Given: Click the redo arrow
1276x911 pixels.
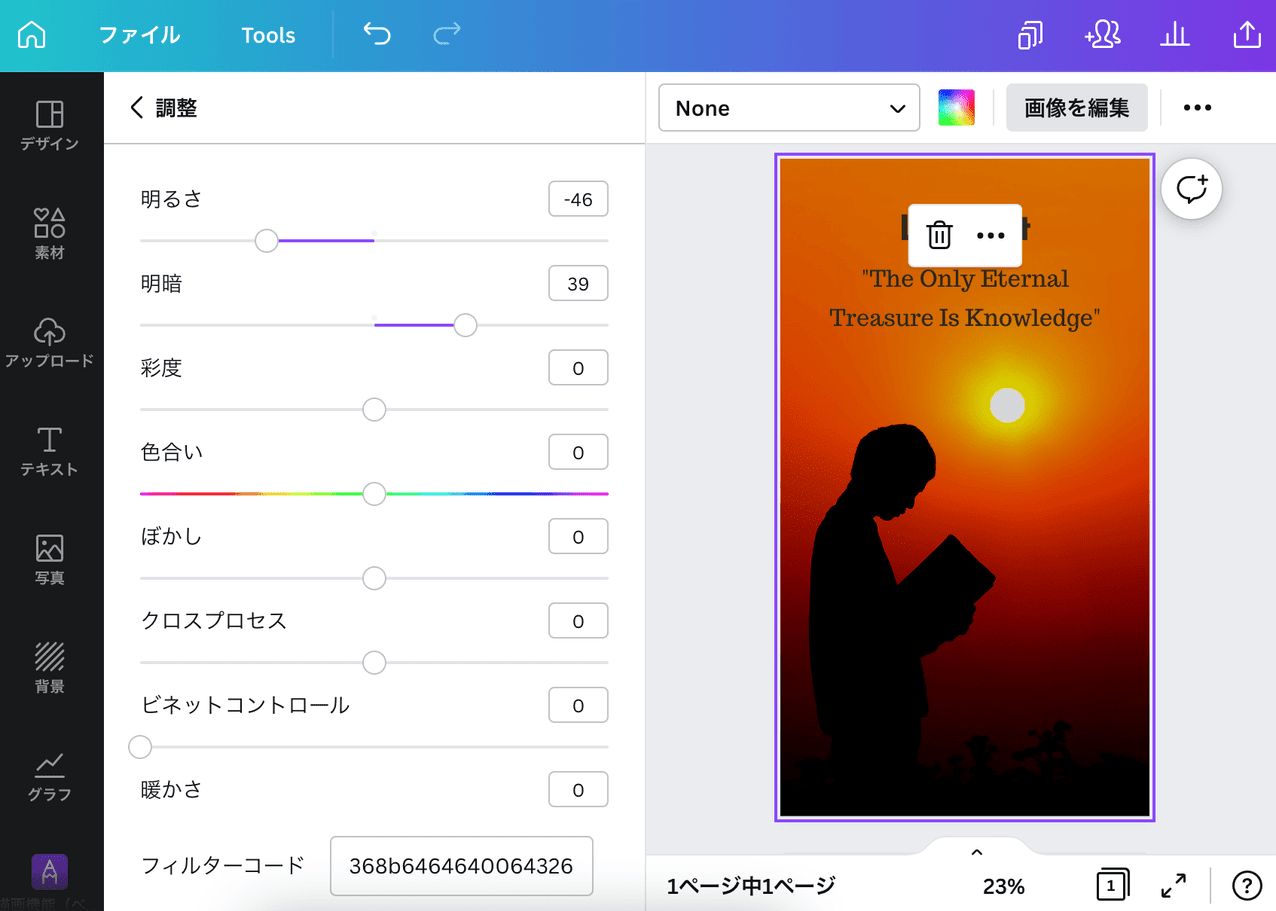Looking at the screenshot, I should 446,35.
